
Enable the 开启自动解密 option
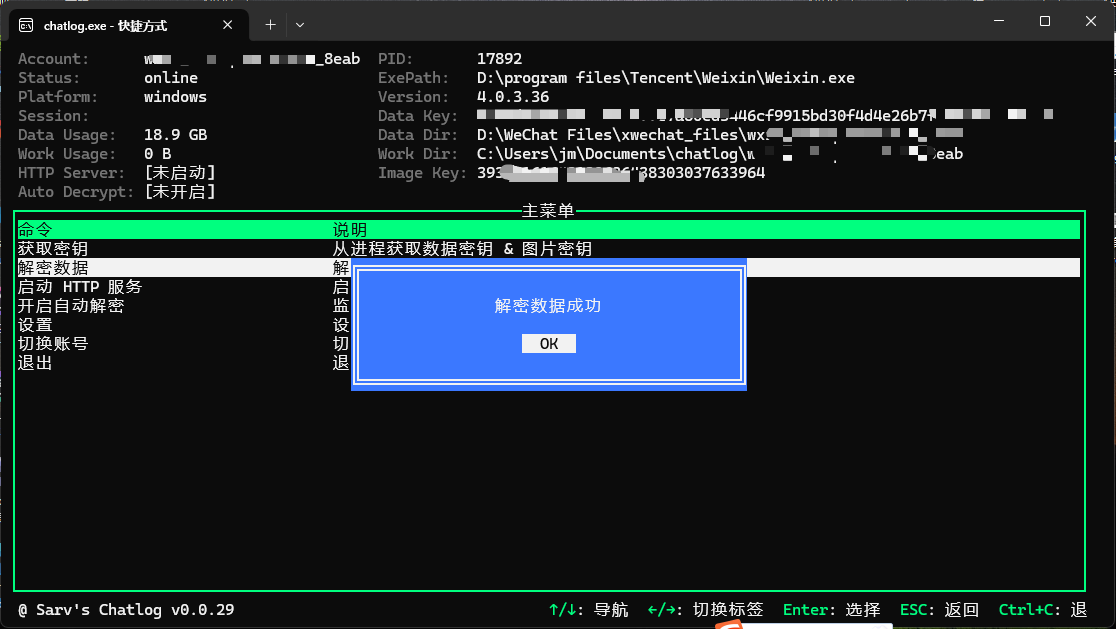point(71,306)
